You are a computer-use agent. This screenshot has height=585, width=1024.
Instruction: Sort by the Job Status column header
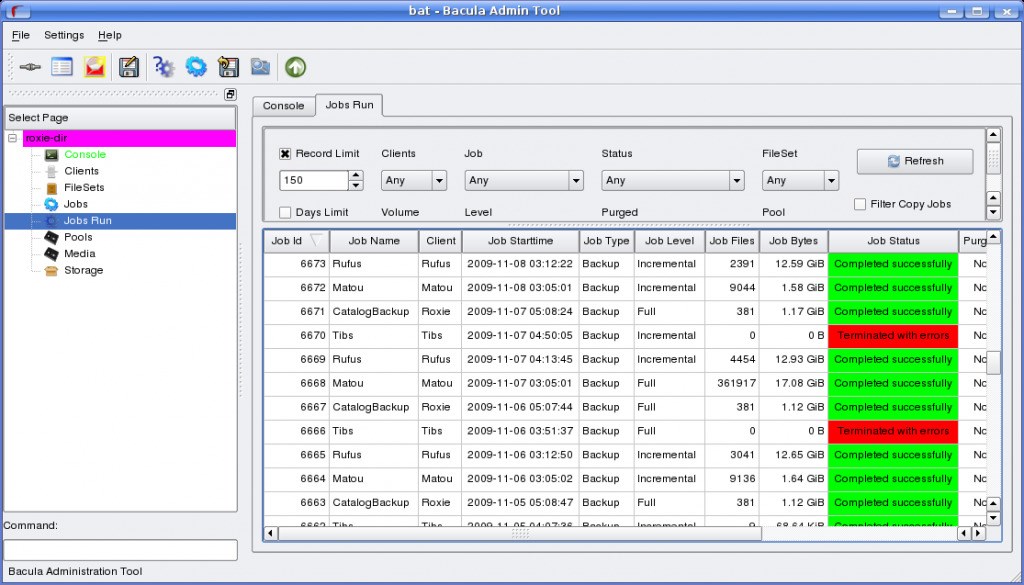[893, 241]
